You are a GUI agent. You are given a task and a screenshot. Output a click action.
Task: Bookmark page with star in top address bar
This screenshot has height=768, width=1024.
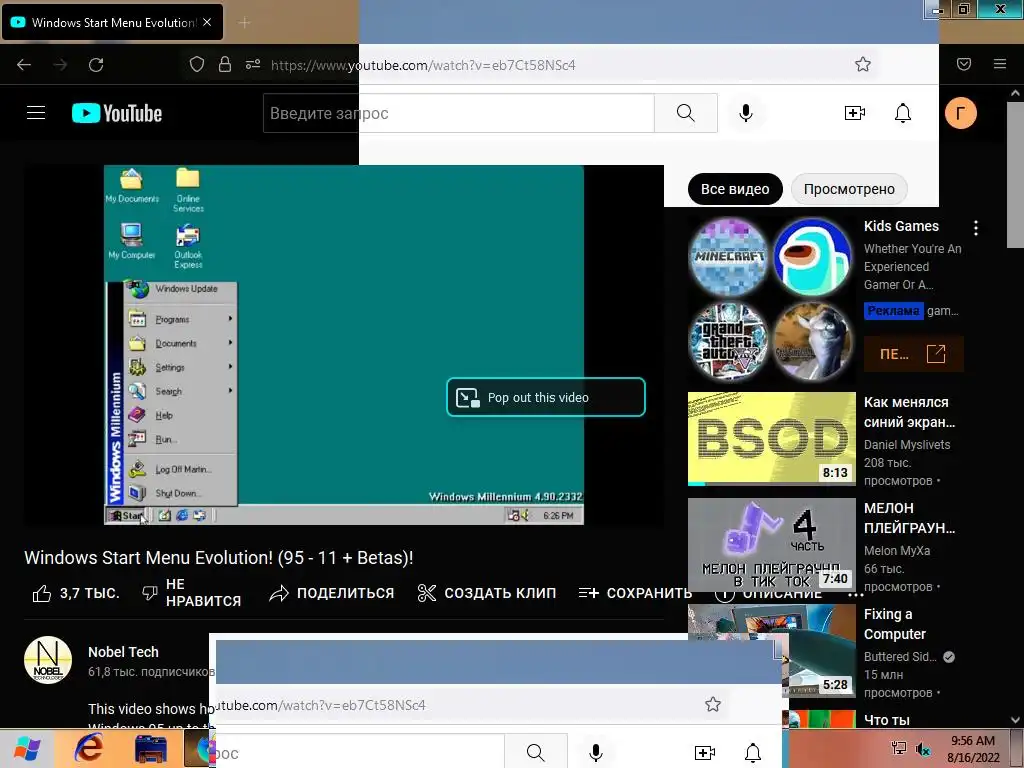pyautogui.click(x=863, y=64)
